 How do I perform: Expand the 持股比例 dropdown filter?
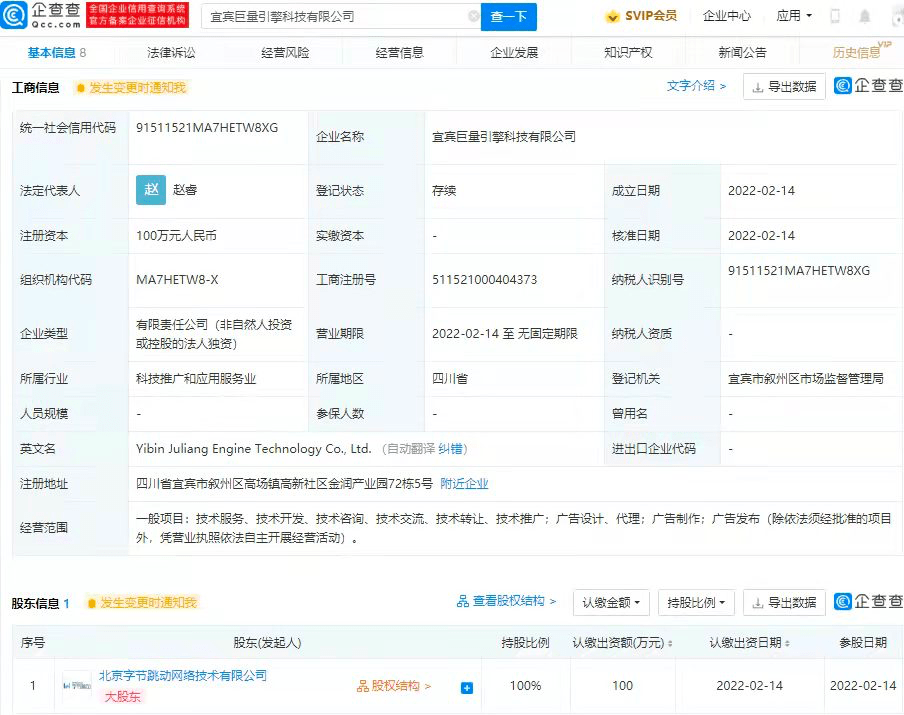pos(696,603)
